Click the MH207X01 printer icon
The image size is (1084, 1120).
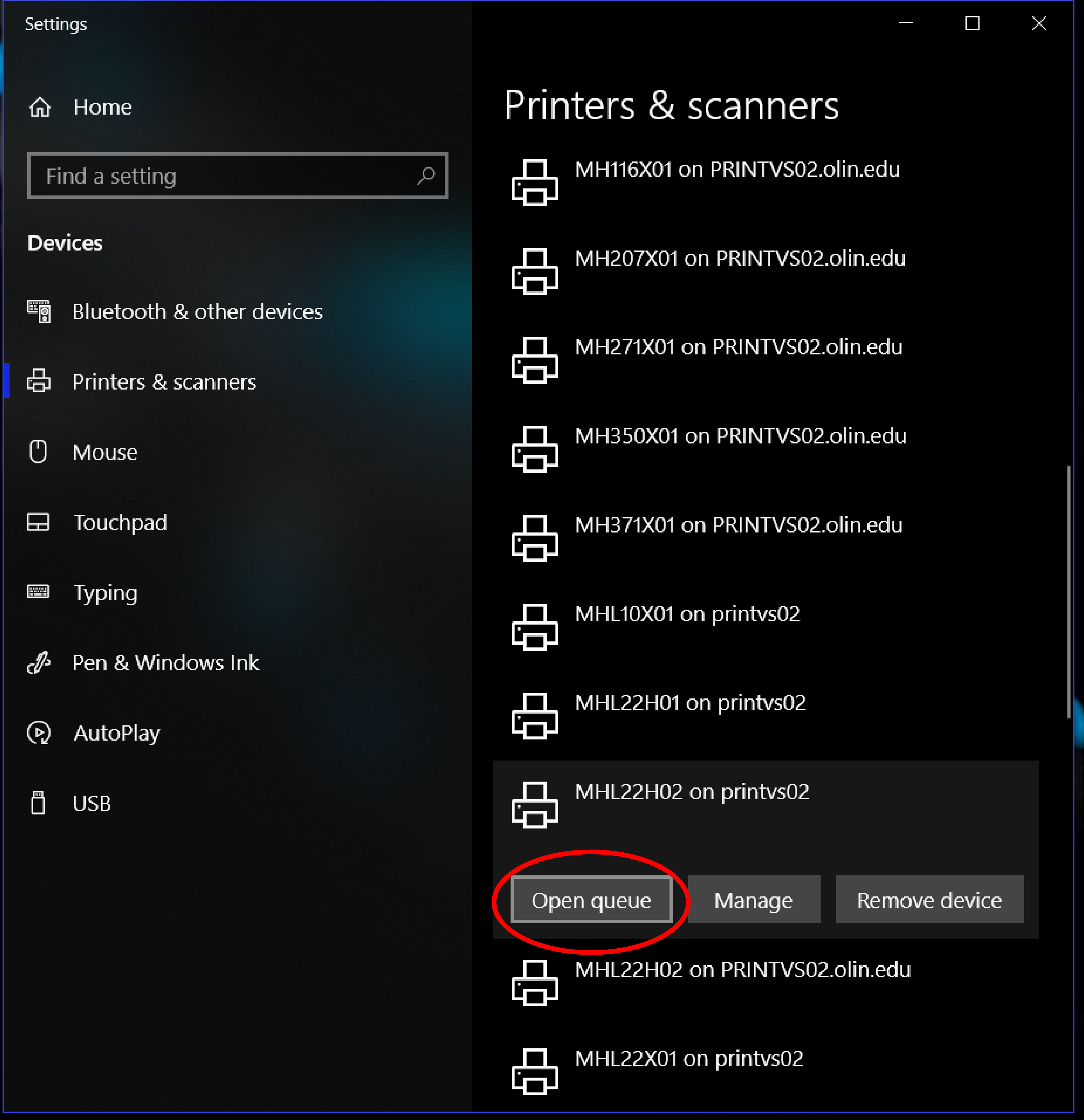[x=534, y=271]
